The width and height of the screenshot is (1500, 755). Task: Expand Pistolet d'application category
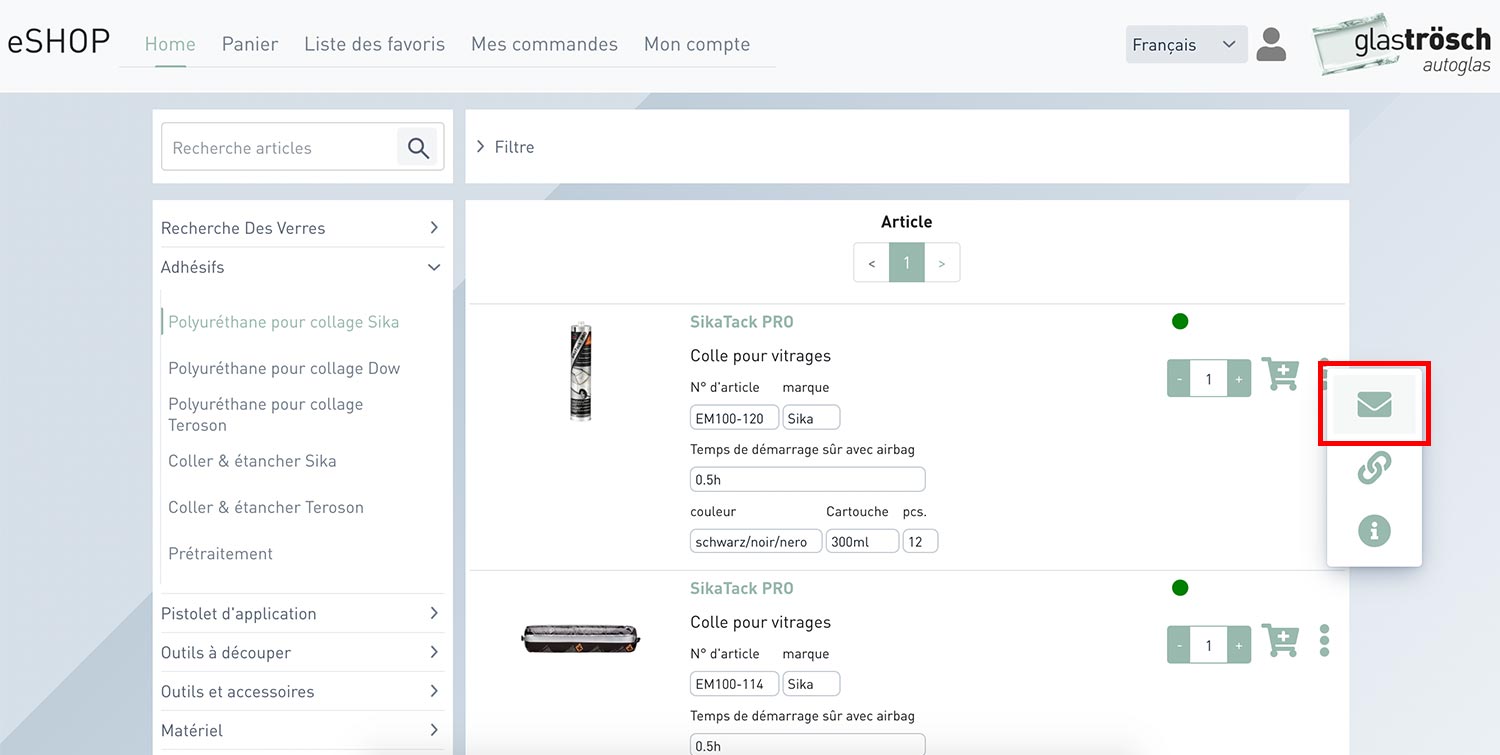point(301,614)
